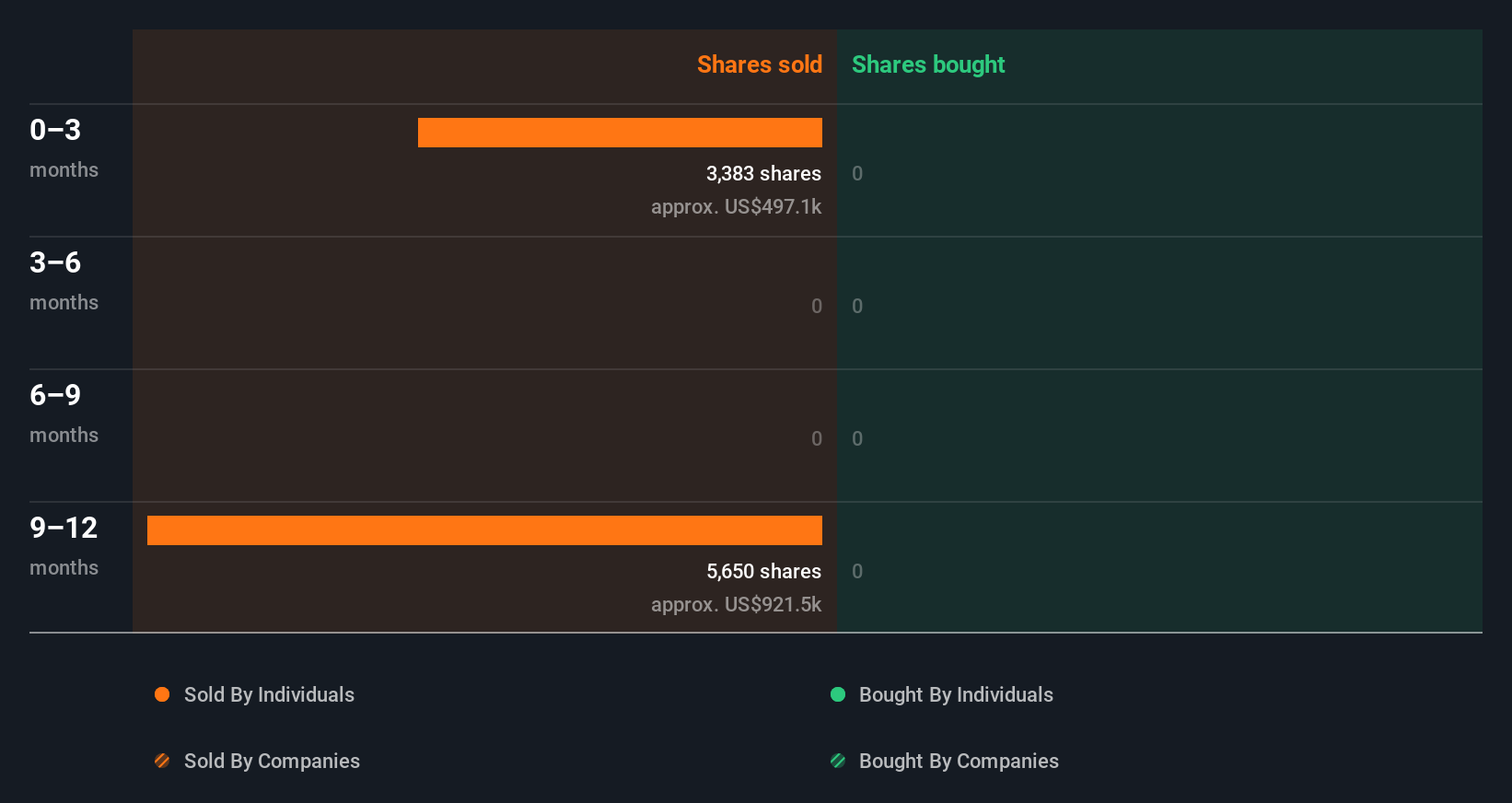Select the 0–3 months row label
Screen dimensions: 1512x803
[64, 147]
